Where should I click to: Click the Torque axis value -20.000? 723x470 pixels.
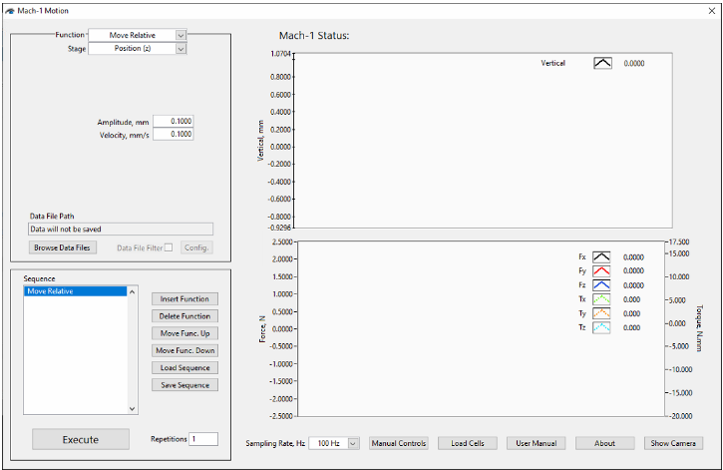[x=681, y=416]
